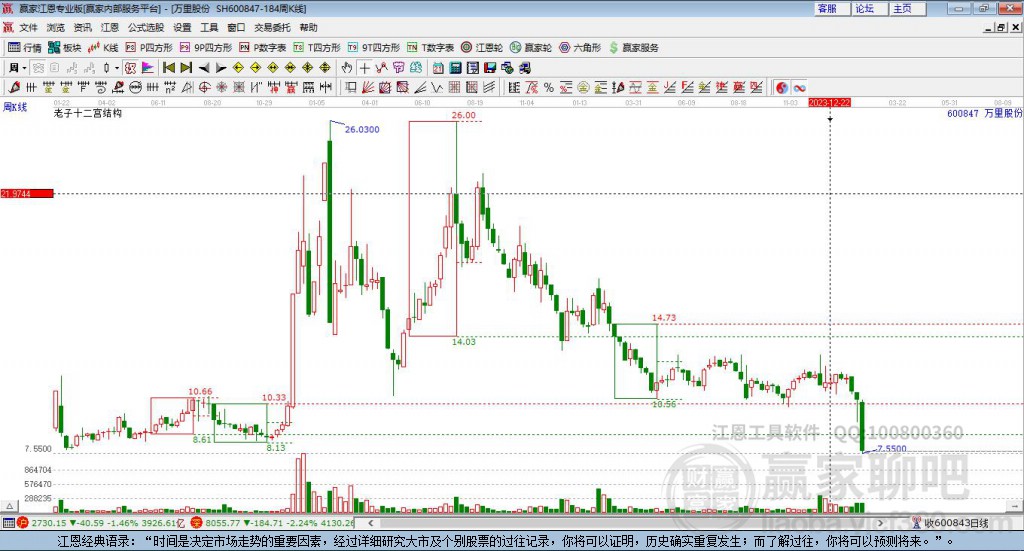Click the save disk icon

click(x=490, y=68)
